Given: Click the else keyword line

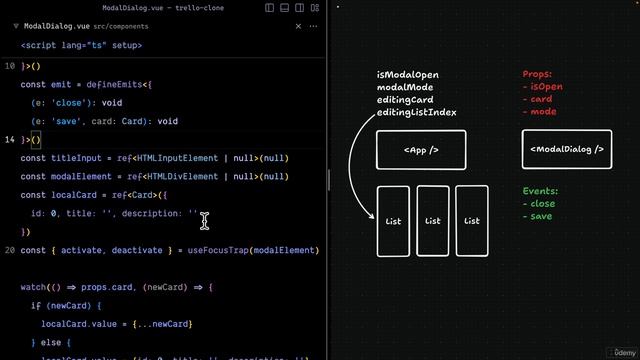Looking at the screenshot, I should pyautogui.click(x=51, y=342).
